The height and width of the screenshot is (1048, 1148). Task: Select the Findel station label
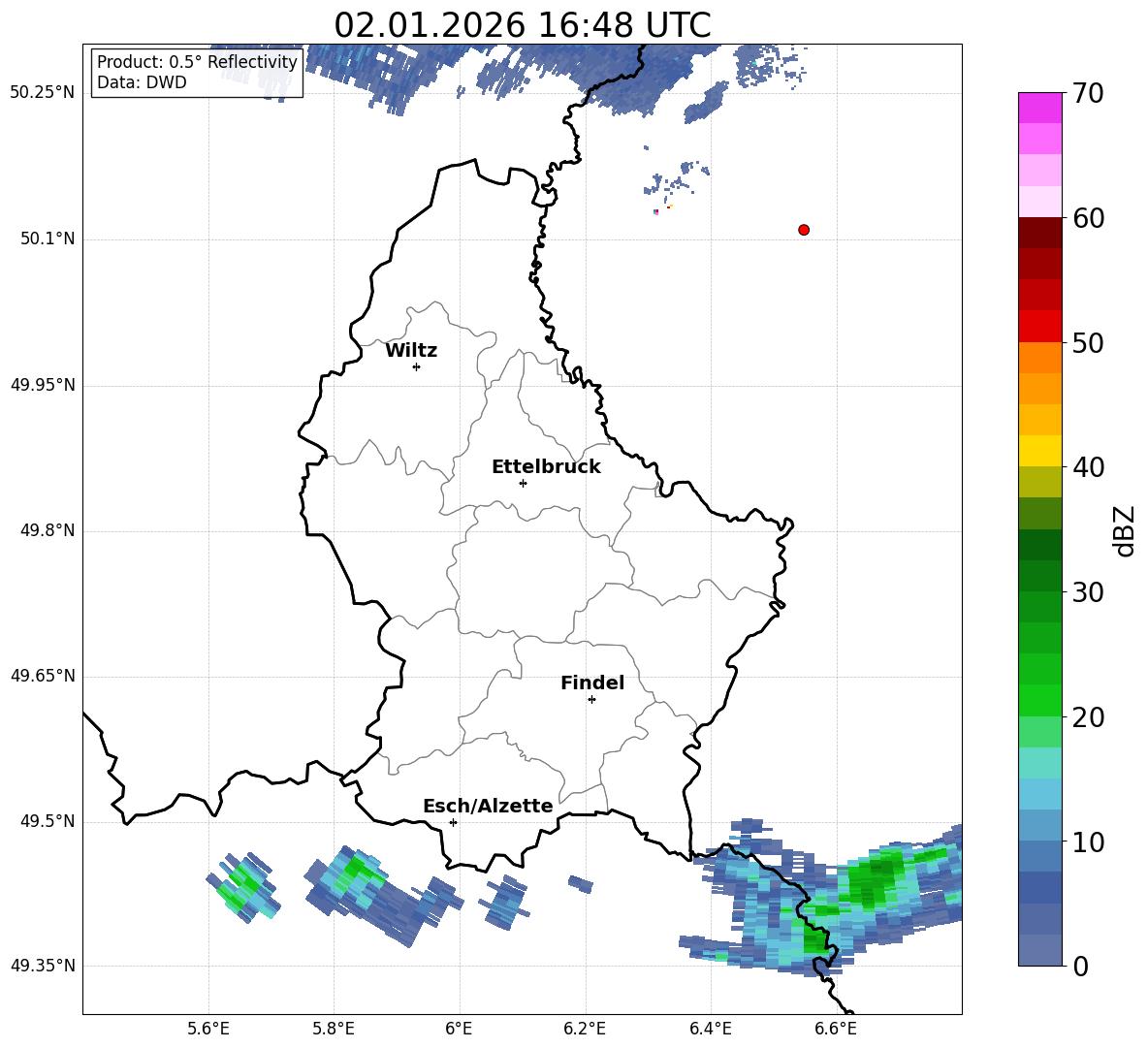tap(592, 683)
